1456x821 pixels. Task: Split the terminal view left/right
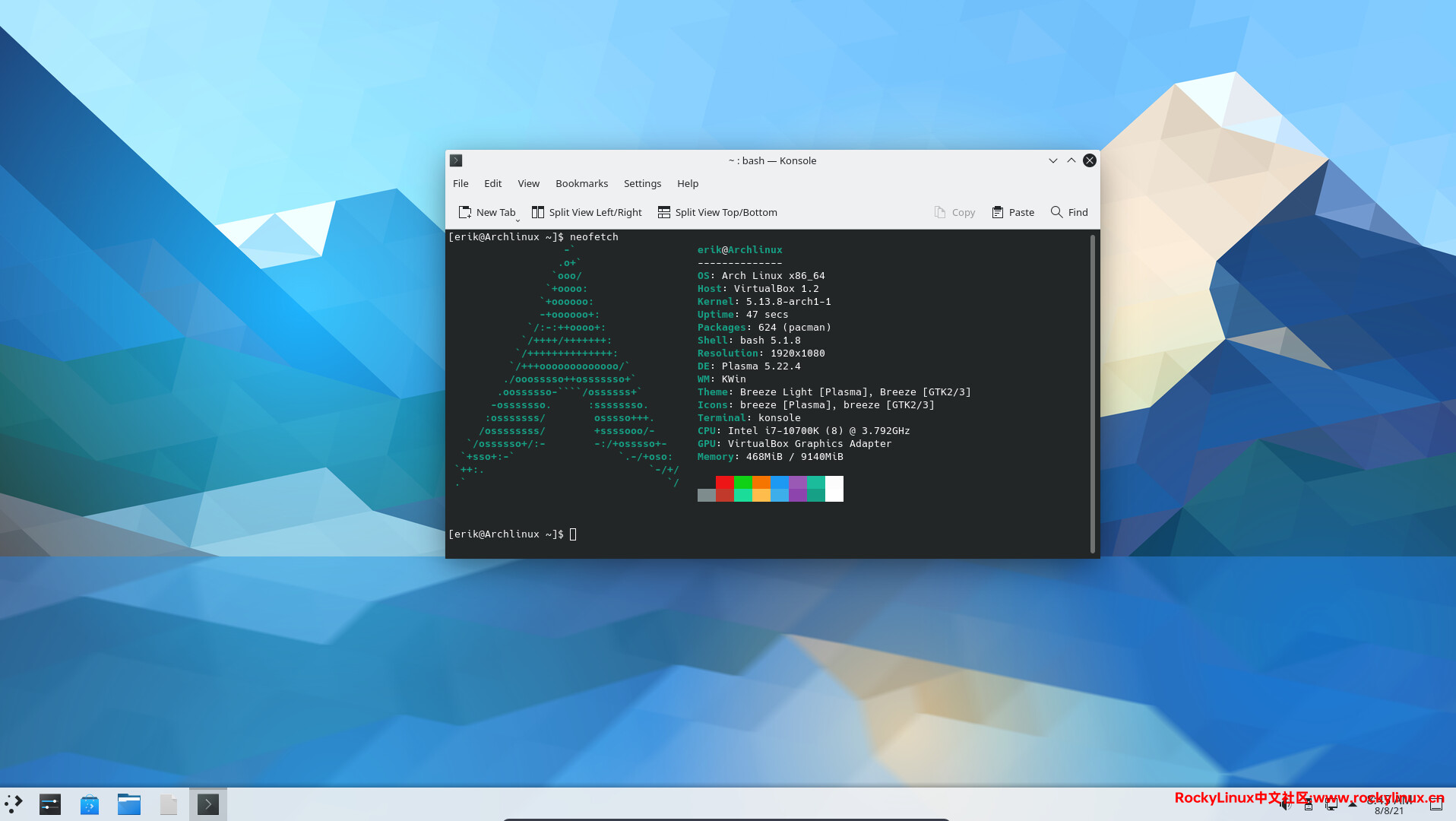click(587, 212)
